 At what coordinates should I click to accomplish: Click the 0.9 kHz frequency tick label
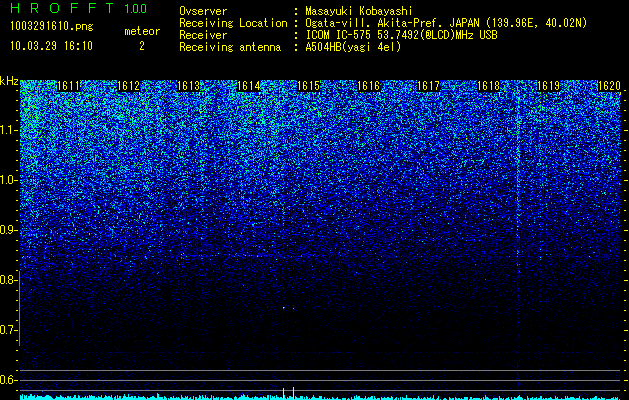pyautogui.click(x=8, y=230)
